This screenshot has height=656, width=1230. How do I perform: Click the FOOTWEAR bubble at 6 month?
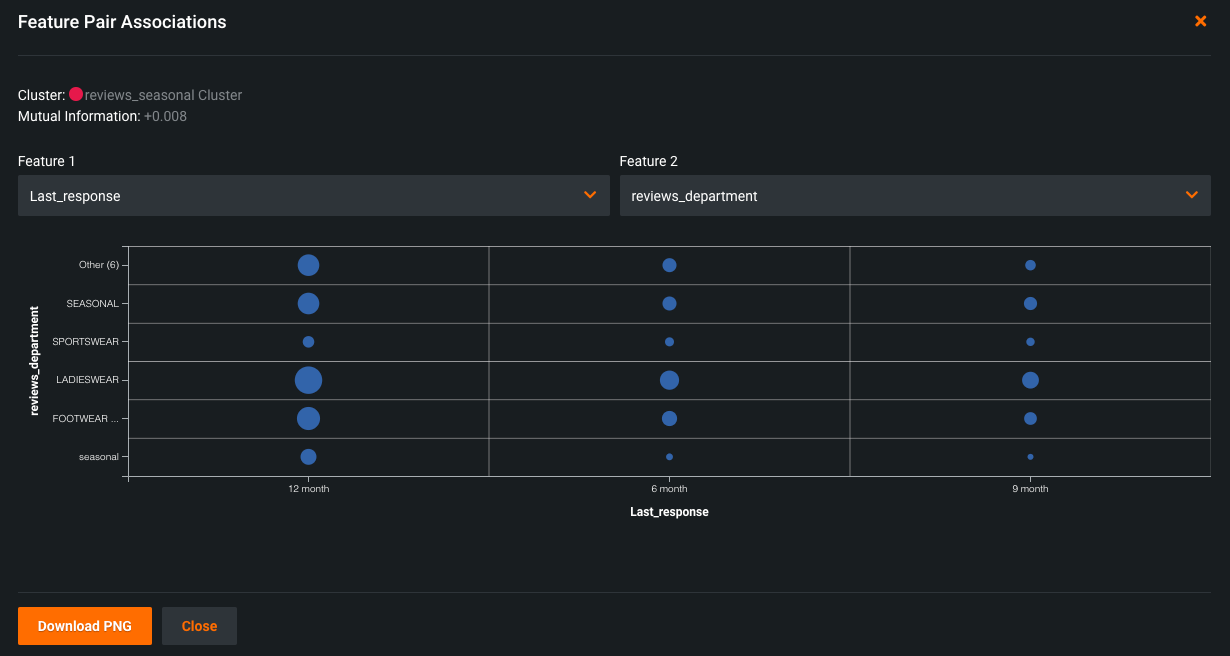[x=669, y=418]
